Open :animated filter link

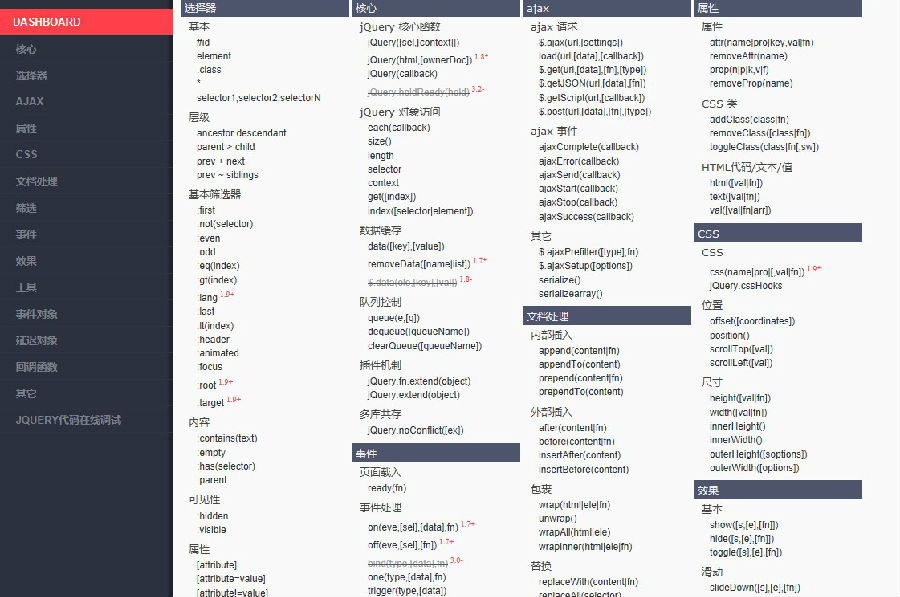click(x=218, y=353)
